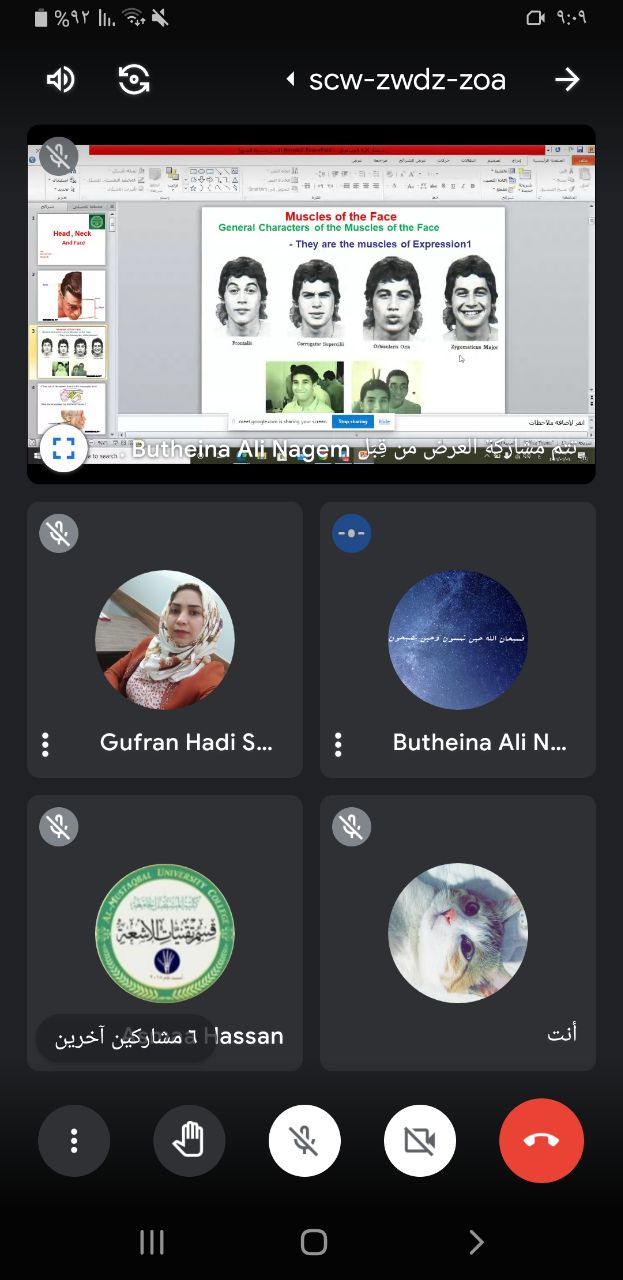
Task: Open the other participants chip
Action: (125, 1038)
